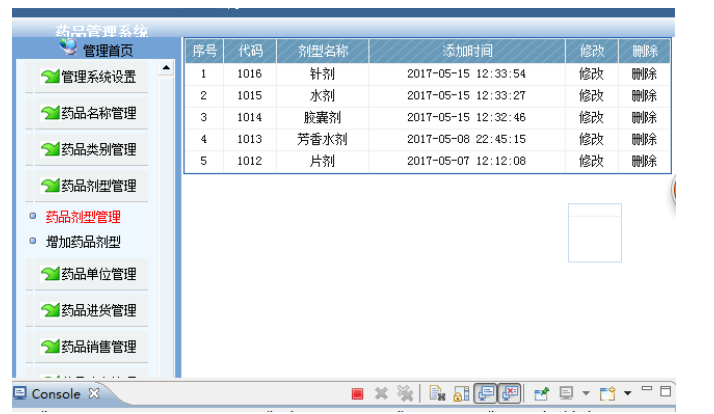
Task: Clear the Console output
Action: tap(438, 394)
